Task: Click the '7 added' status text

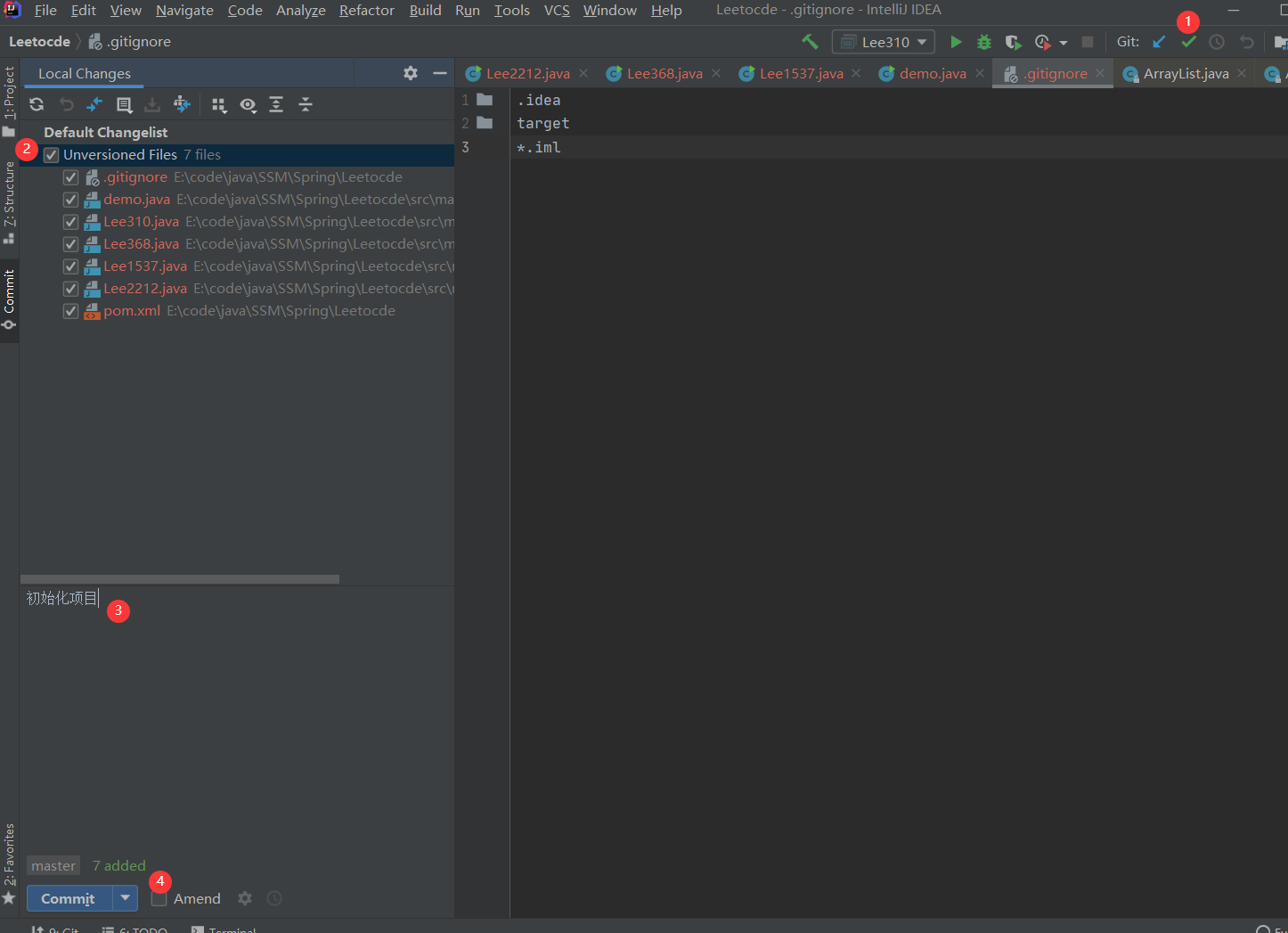Action: coord(119,866)
